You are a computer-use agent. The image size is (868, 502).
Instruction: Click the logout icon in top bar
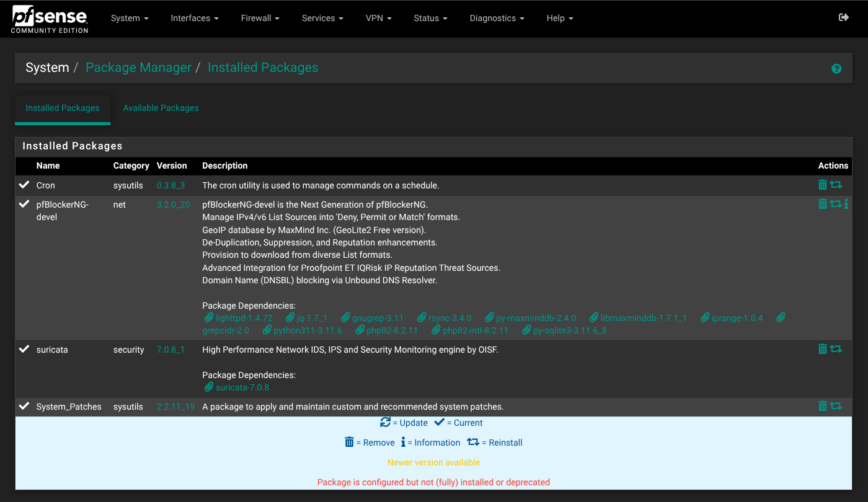pos(844,18)
